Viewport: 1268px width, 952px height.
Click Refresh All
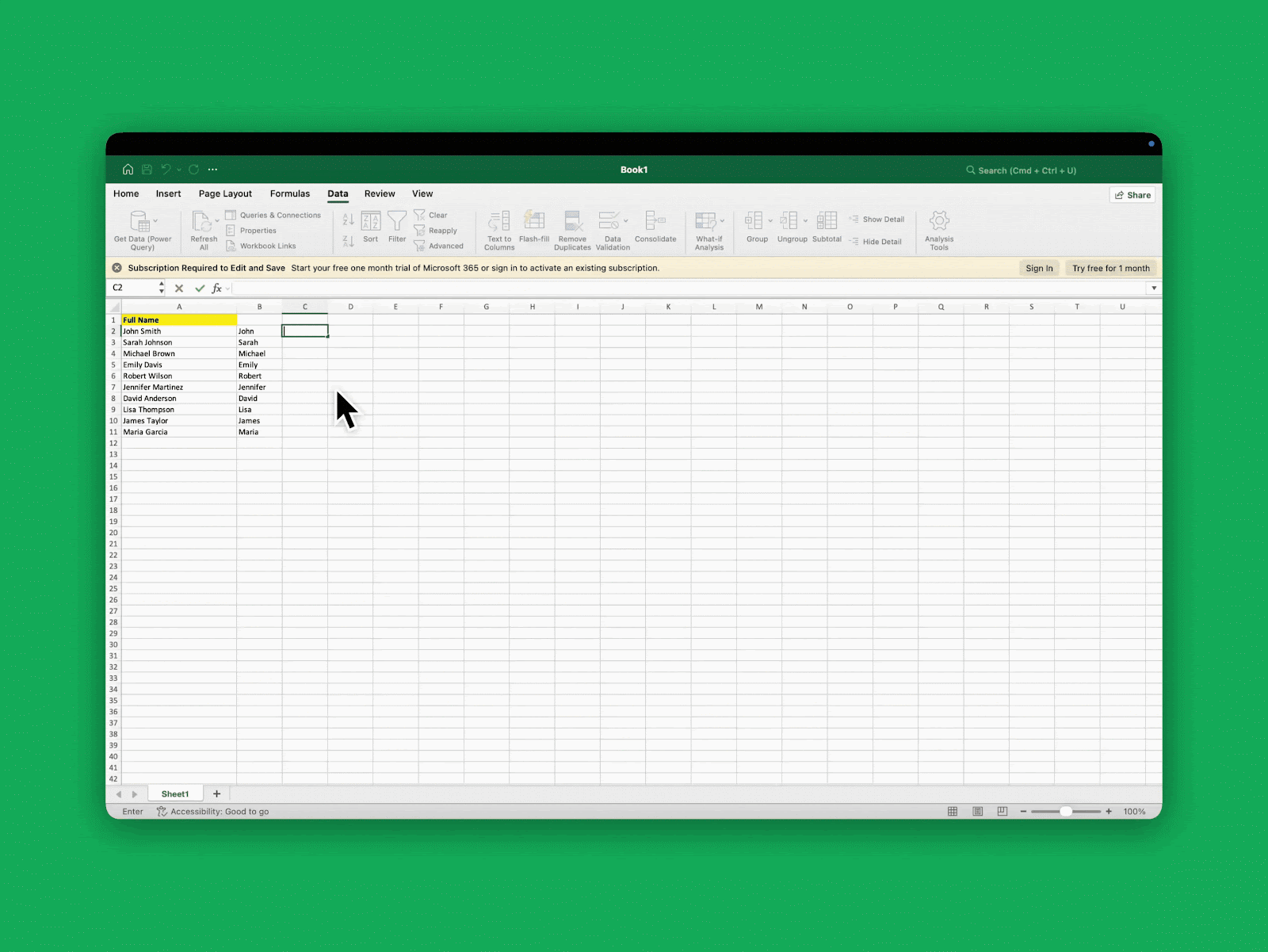click(203, 229)
